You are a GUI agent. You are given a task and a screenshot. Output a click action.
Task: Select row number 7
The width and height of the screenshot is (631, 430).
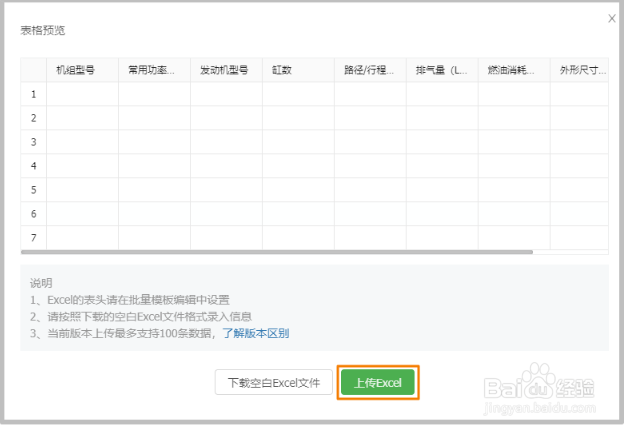click(x=34, y=238)
